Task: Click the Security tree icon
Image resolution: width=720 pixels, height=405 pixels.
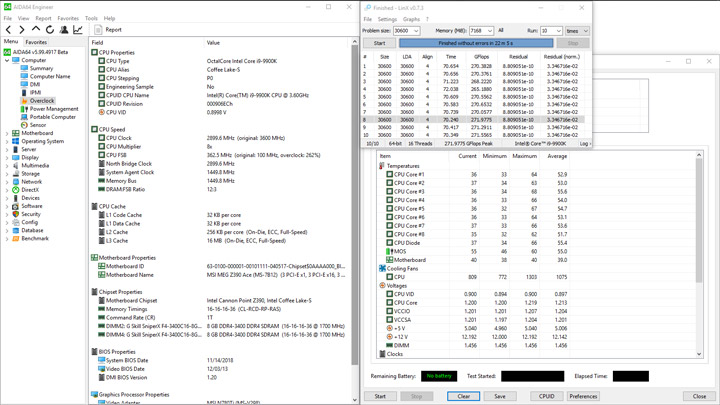Action: click(x=16, y=214)
